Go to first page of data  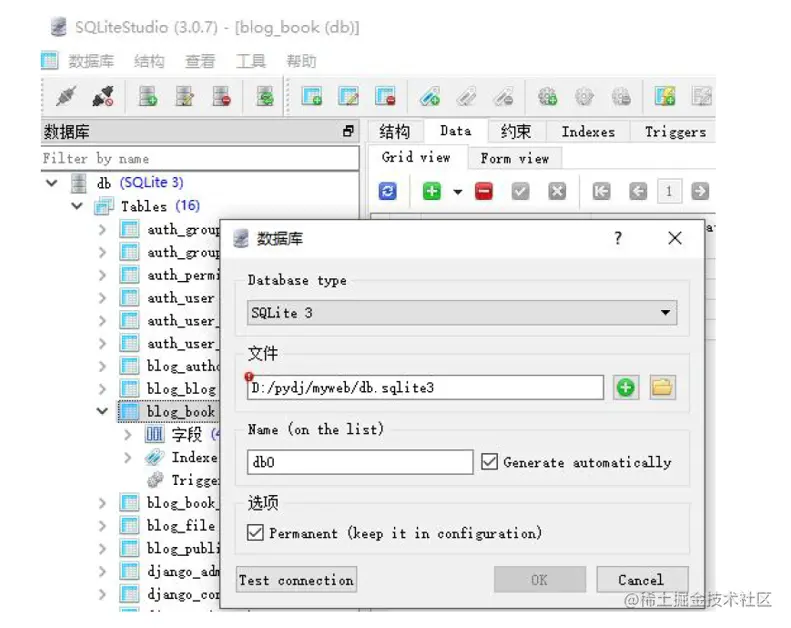[601, 191]
